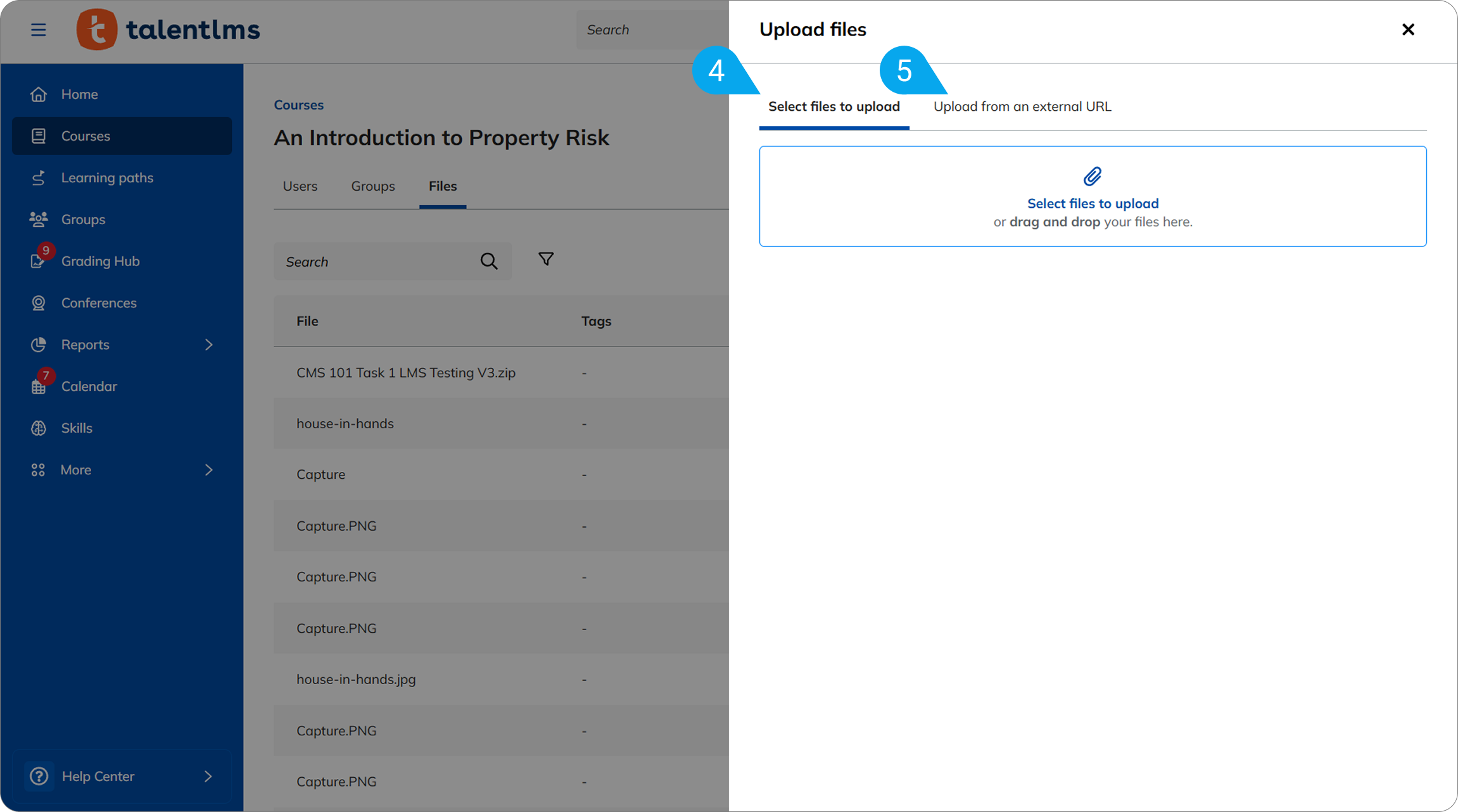
Task: Click the TalentLMS logo
Action: tap(168, 30)
